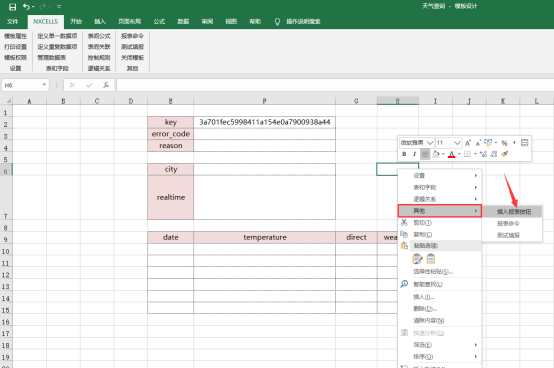Open the accounting format dropdown arrow
Screen dimensions: 554x368
click(x=496, y=143)
